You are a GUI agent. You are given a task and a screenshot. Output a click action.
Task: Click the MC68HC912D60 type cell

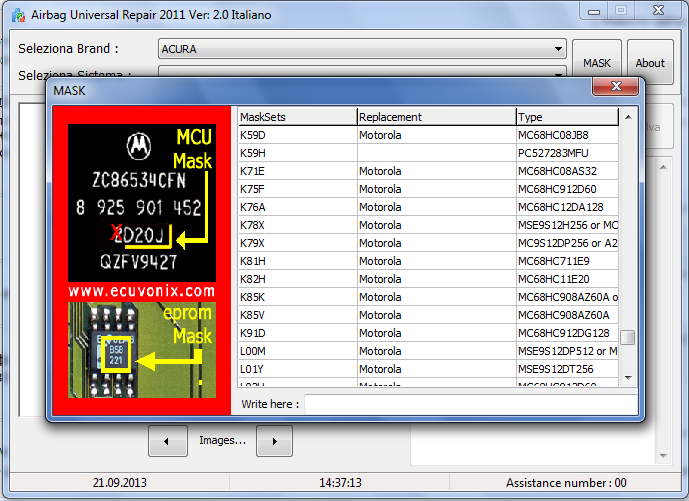click(567, 189)
